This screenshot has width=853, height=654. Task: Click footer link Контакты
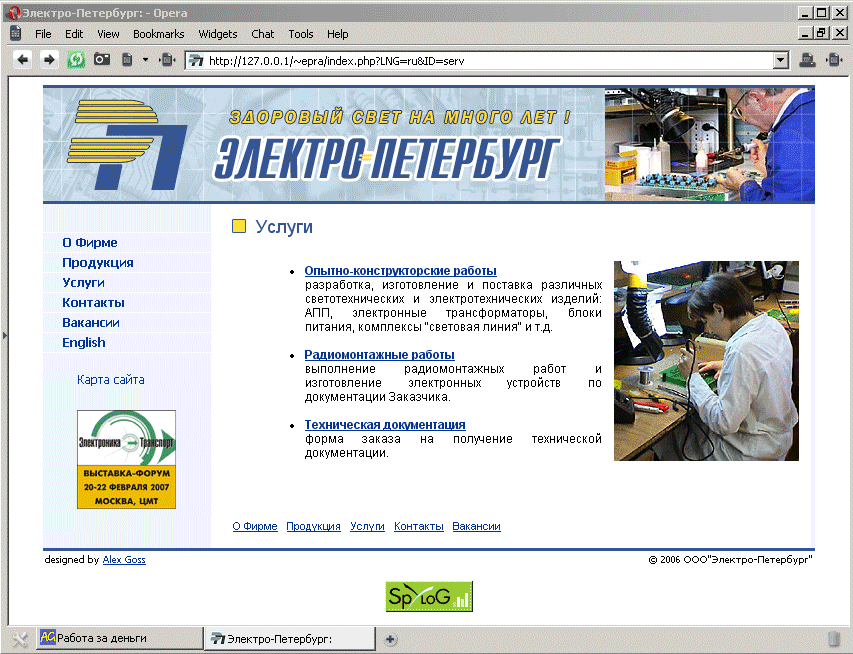418,526
